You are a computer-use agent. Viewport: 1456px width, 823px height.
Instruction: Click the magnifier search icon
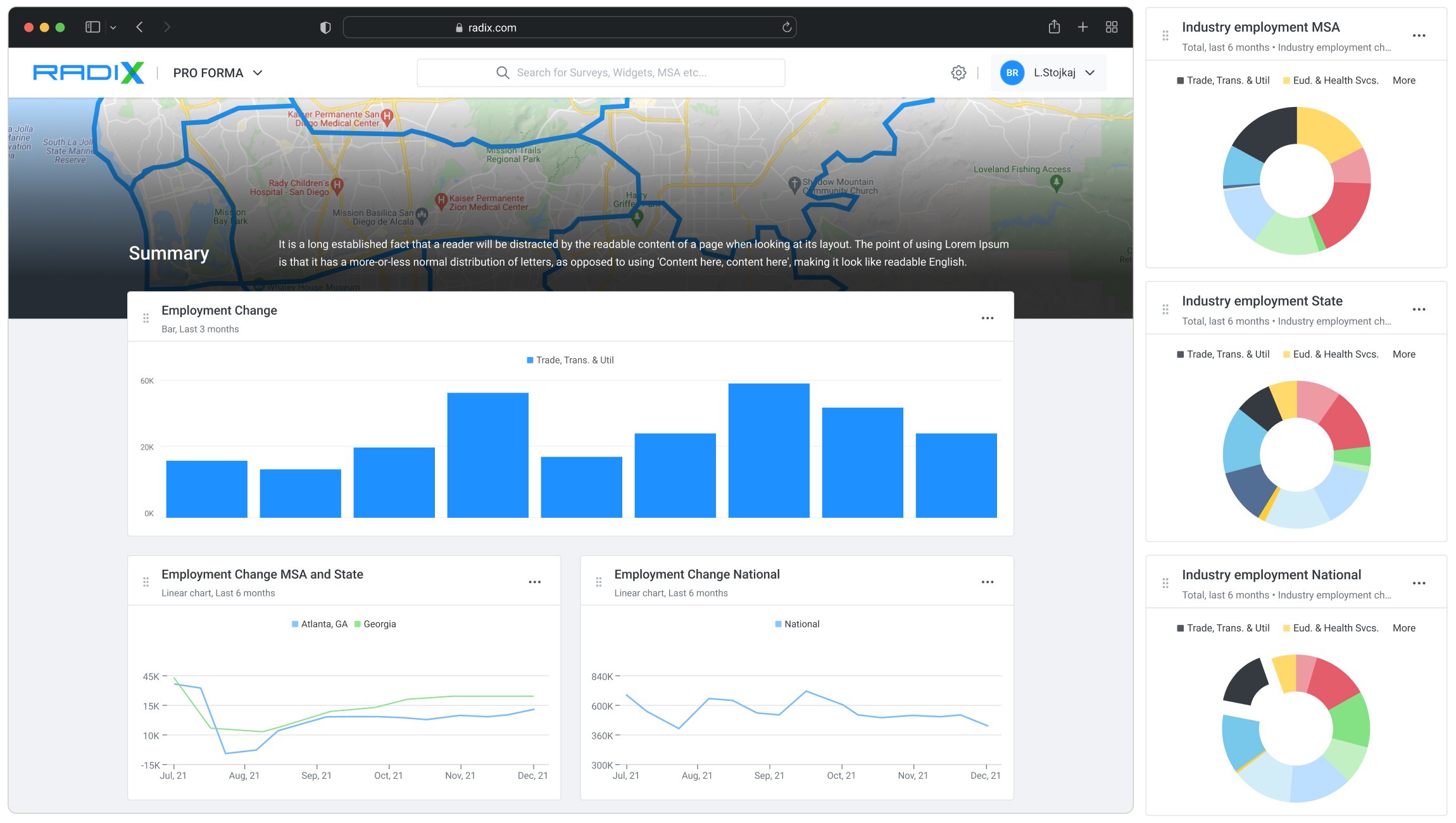pyautogui.click(x=503, y=73)
